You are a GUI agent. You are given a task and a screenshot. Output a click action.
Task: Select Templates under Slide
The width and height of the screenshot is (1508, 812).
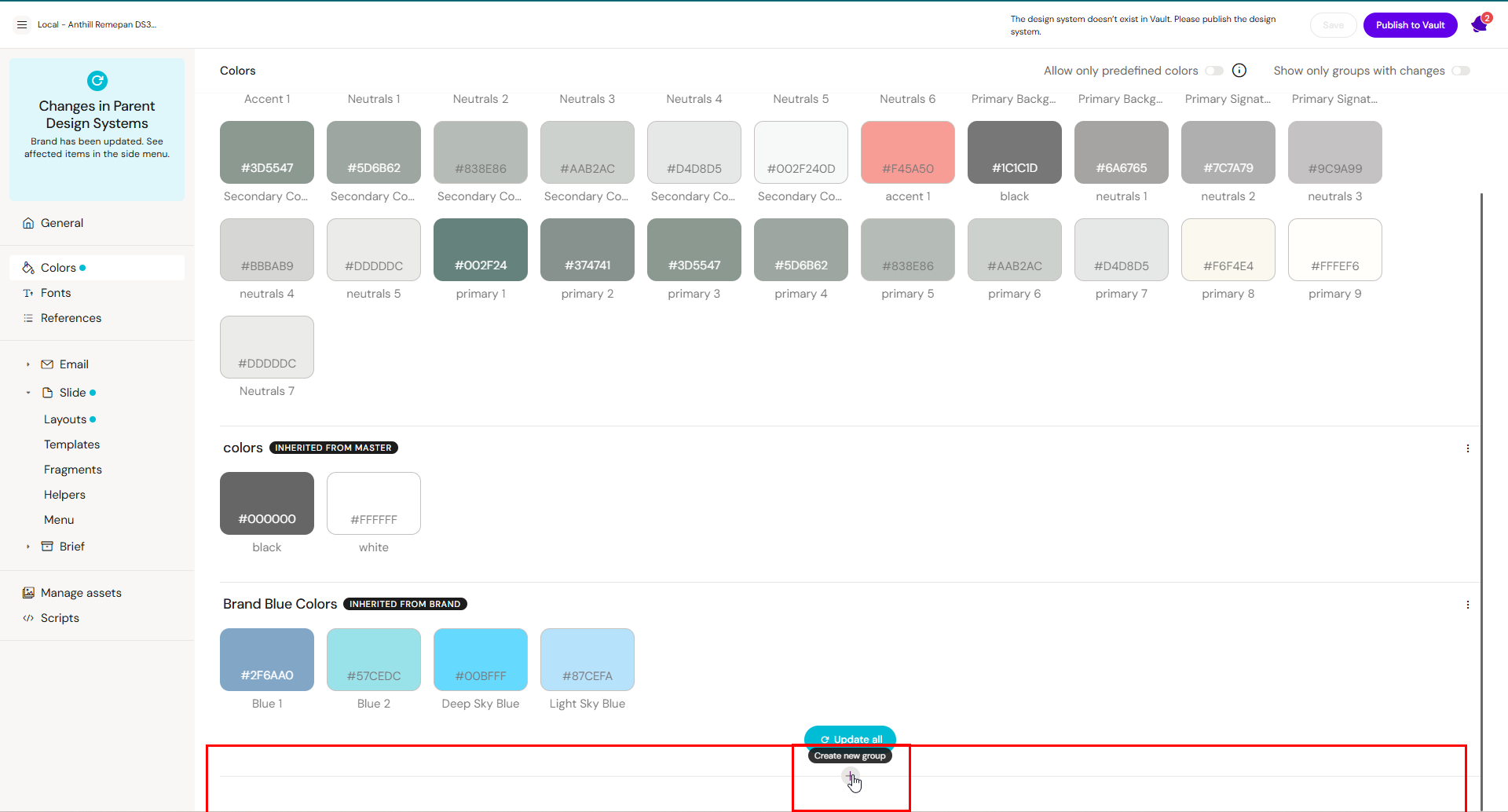(x=71, y=444)
